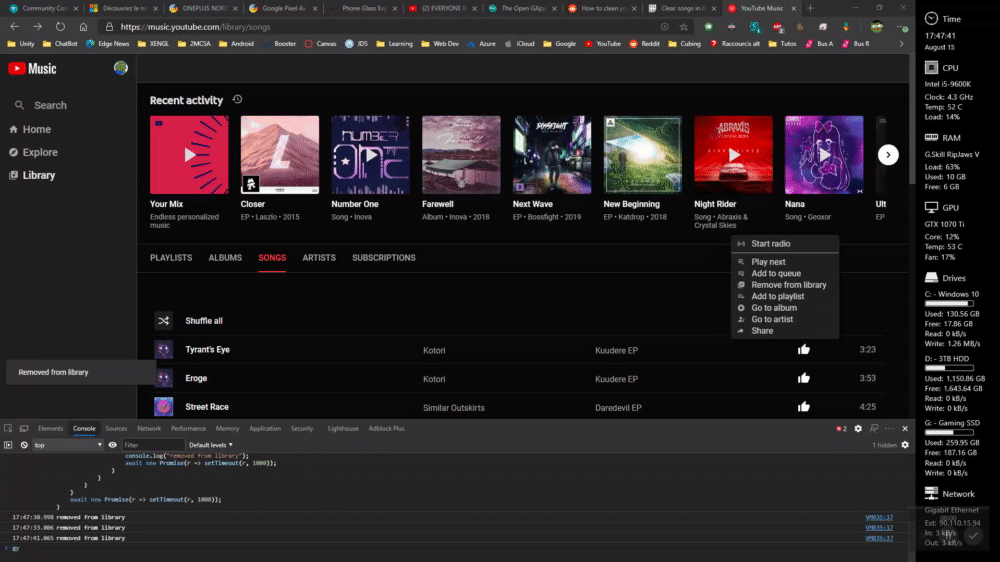Screen dimensions: 1000x562
Task: Choose Share in context menu
Action: click(x=785, y=331)
